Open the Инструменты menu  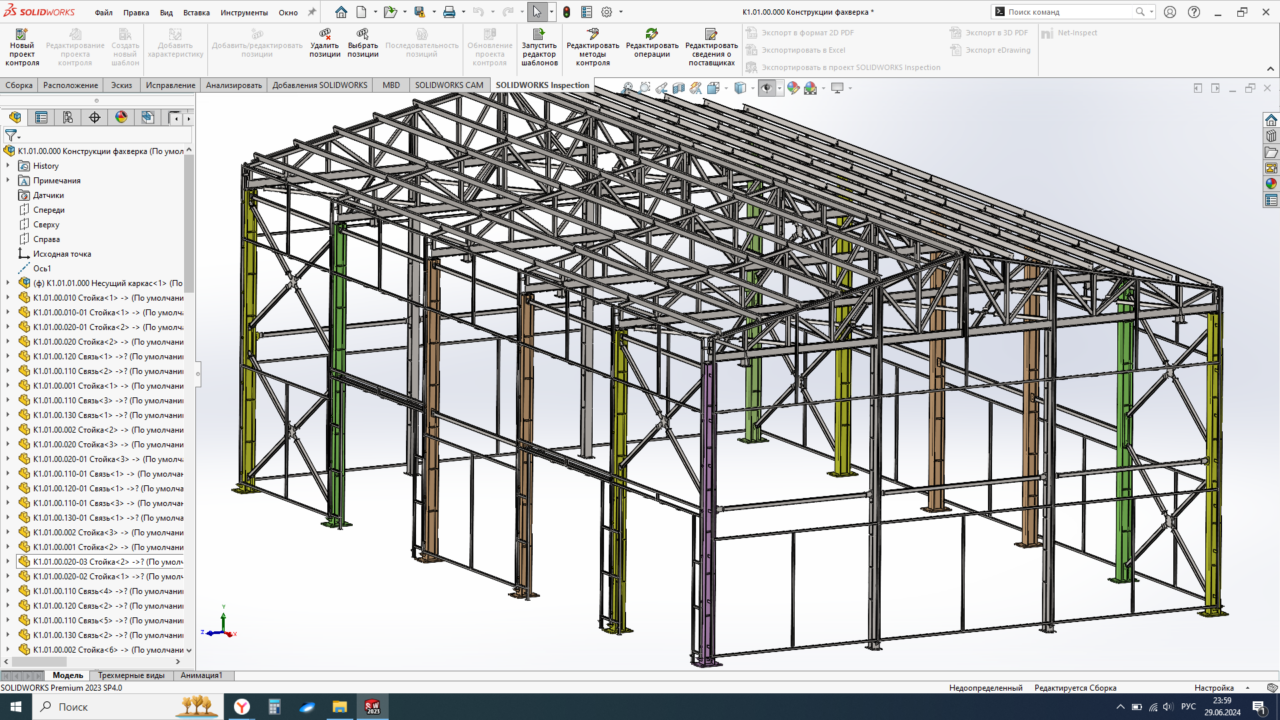pyautogui.click(x=244, y=13)
